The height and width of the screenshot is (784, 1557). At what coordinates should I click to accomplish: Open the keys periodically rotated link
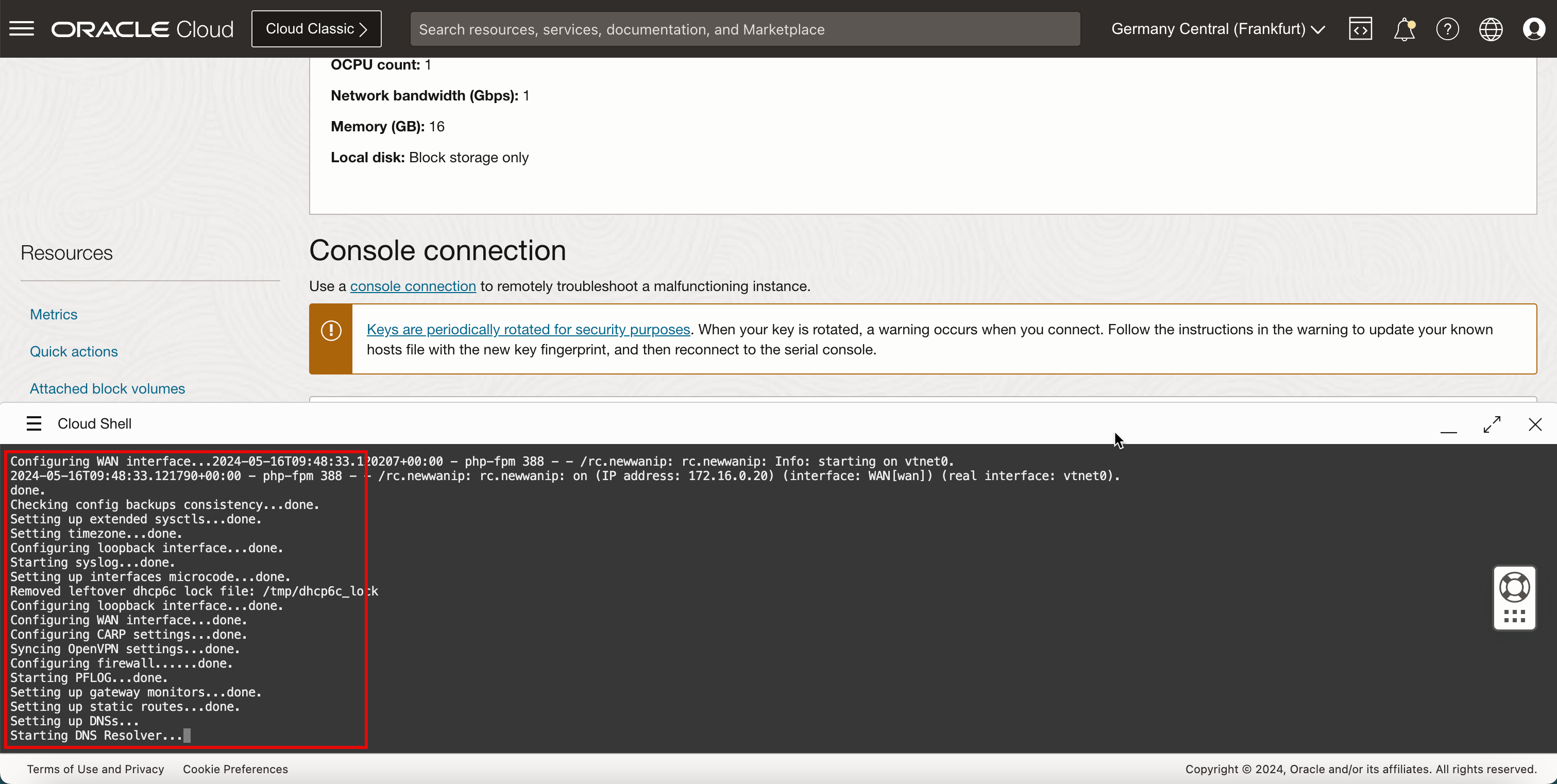528,329
